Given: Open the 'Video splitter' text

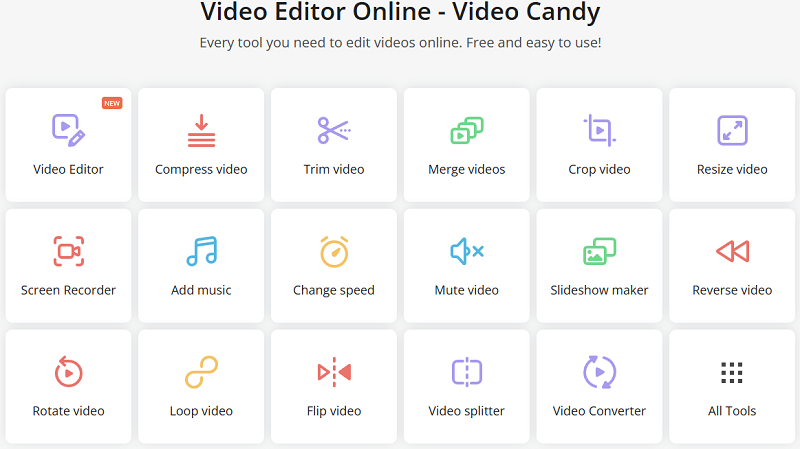Looking at the screenshot, I should point(467,411).
